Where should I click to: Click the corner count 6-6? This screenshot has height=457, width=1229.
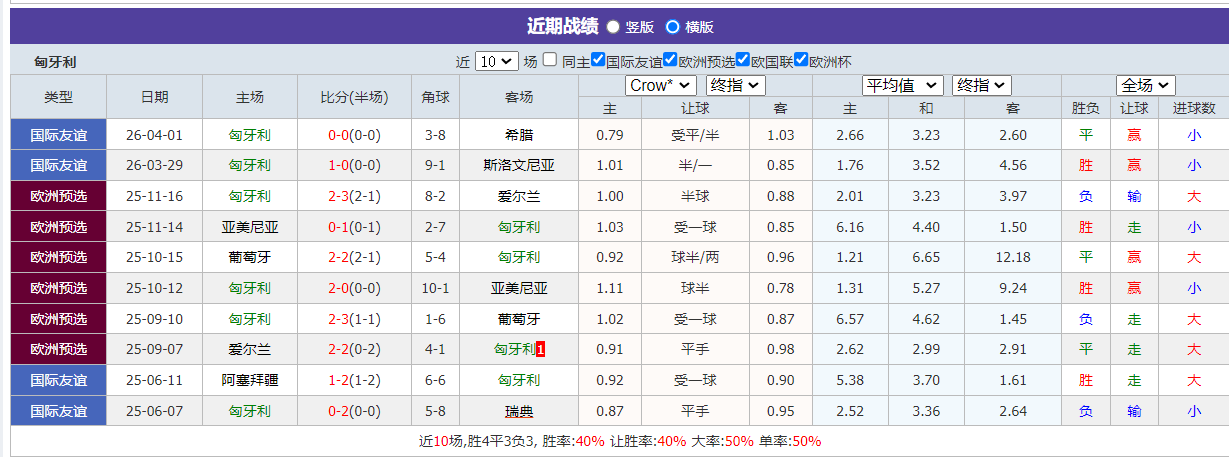click(435, 380)
